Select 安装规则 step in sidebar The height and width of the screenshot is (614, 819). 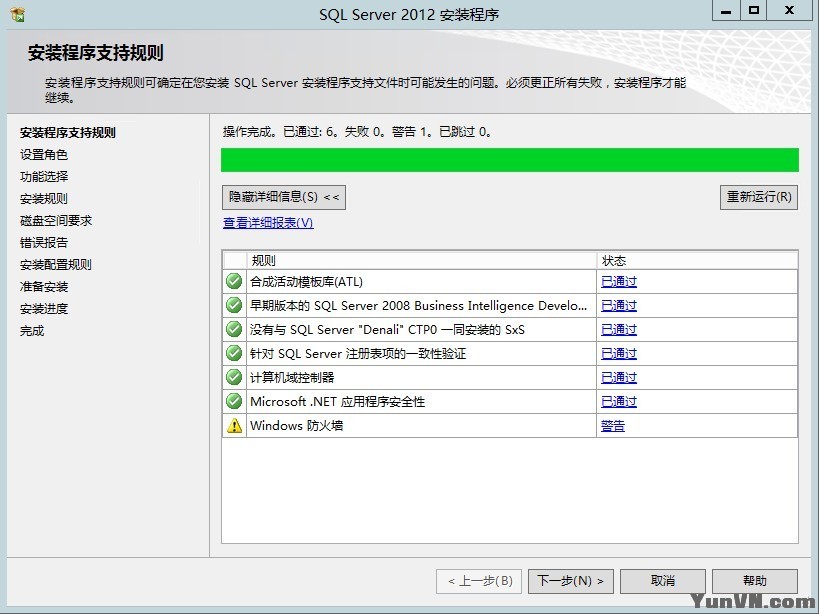(44, 199)
